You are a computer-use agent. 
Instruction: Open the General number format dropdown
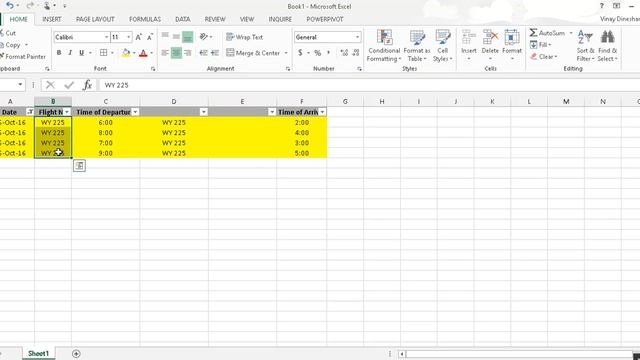tap(357, 37)
